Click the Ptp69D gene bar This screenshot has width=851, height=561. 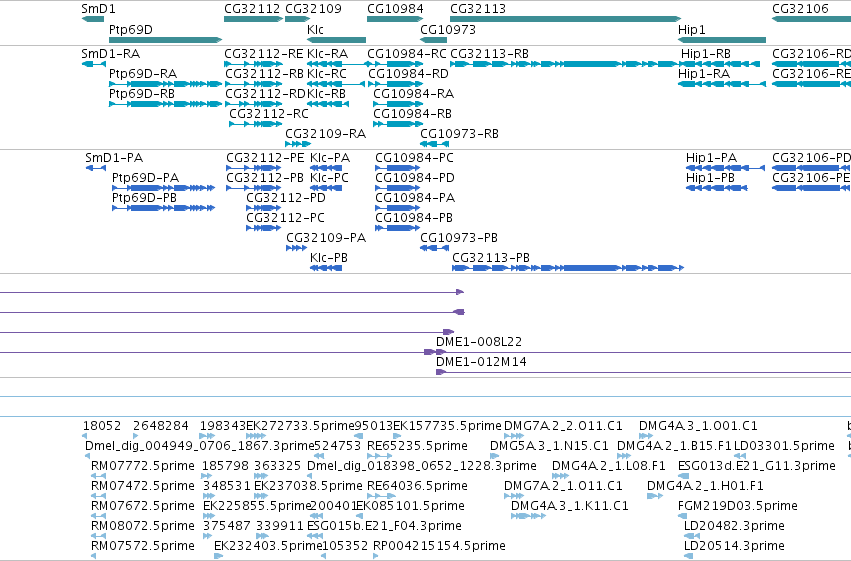pos(166,40)
